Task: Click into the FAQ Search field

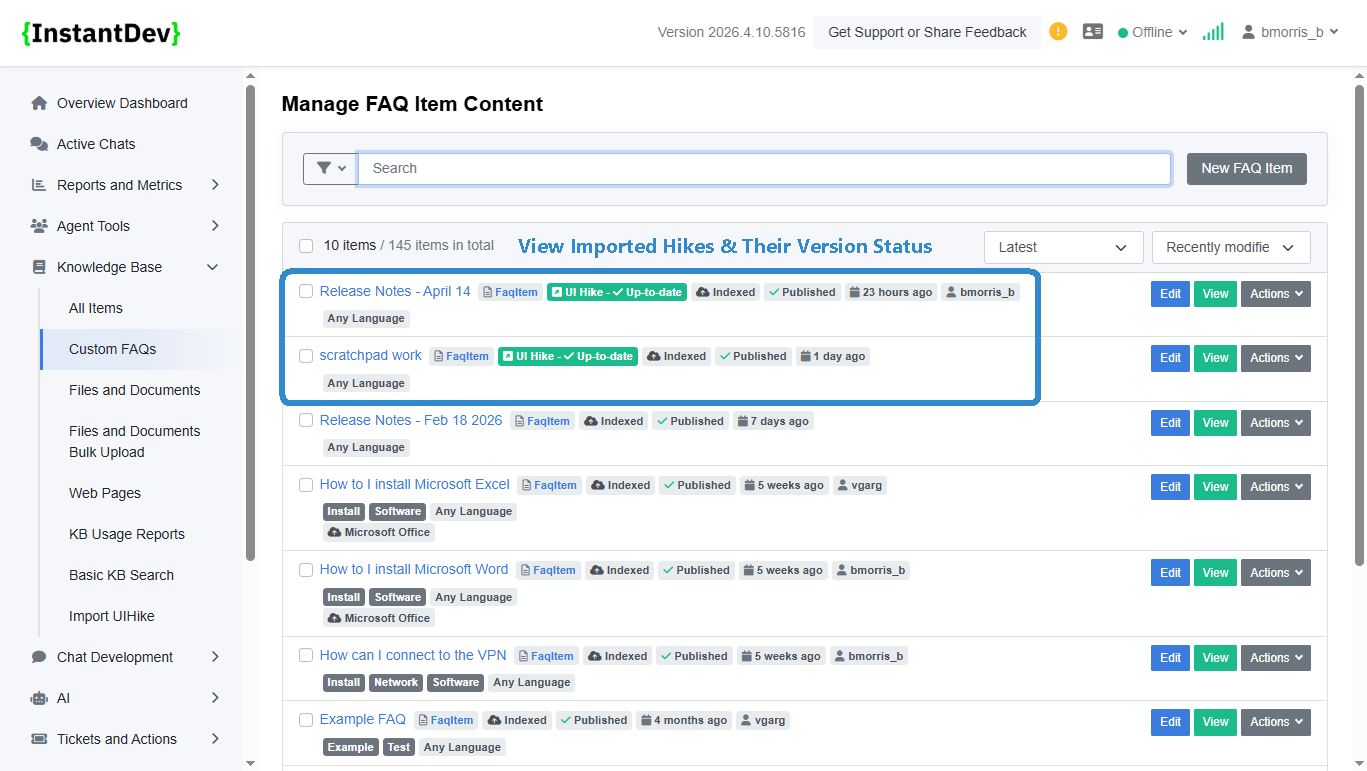Action: (764, 168)
